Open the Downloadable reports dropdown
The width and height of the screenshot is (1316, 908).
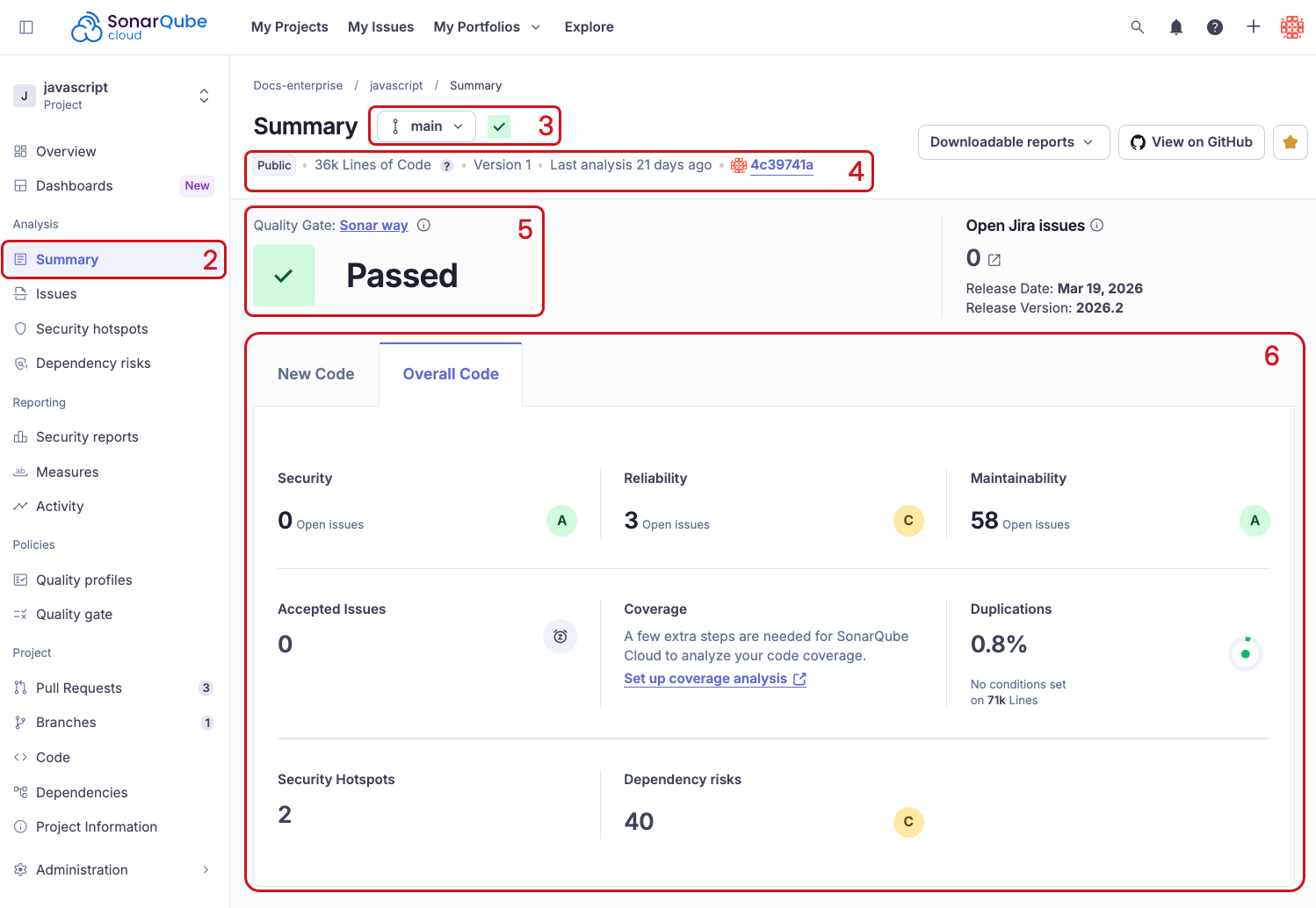[x=1014, y=142]
